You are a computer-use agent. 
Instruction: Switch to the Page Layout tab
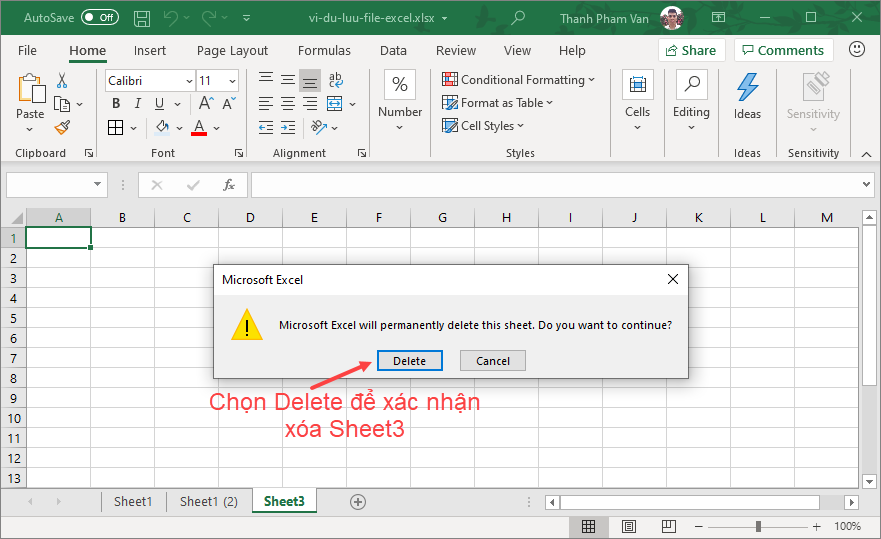(232, 51)
